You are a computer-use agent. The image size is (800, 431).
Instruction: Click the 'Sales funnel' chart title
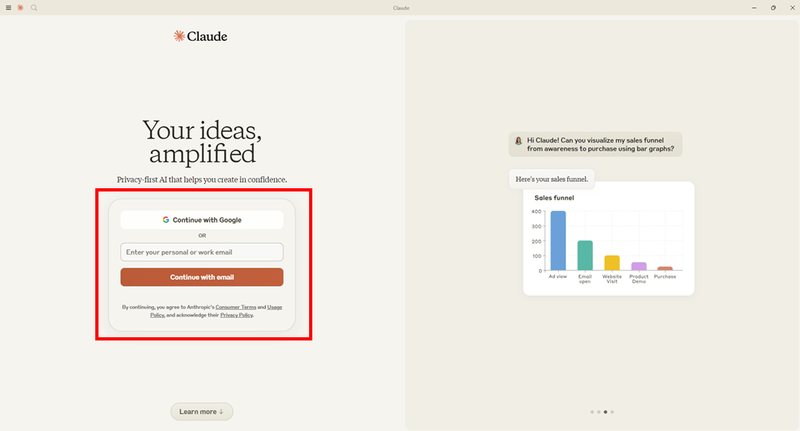tap(554, 198)
